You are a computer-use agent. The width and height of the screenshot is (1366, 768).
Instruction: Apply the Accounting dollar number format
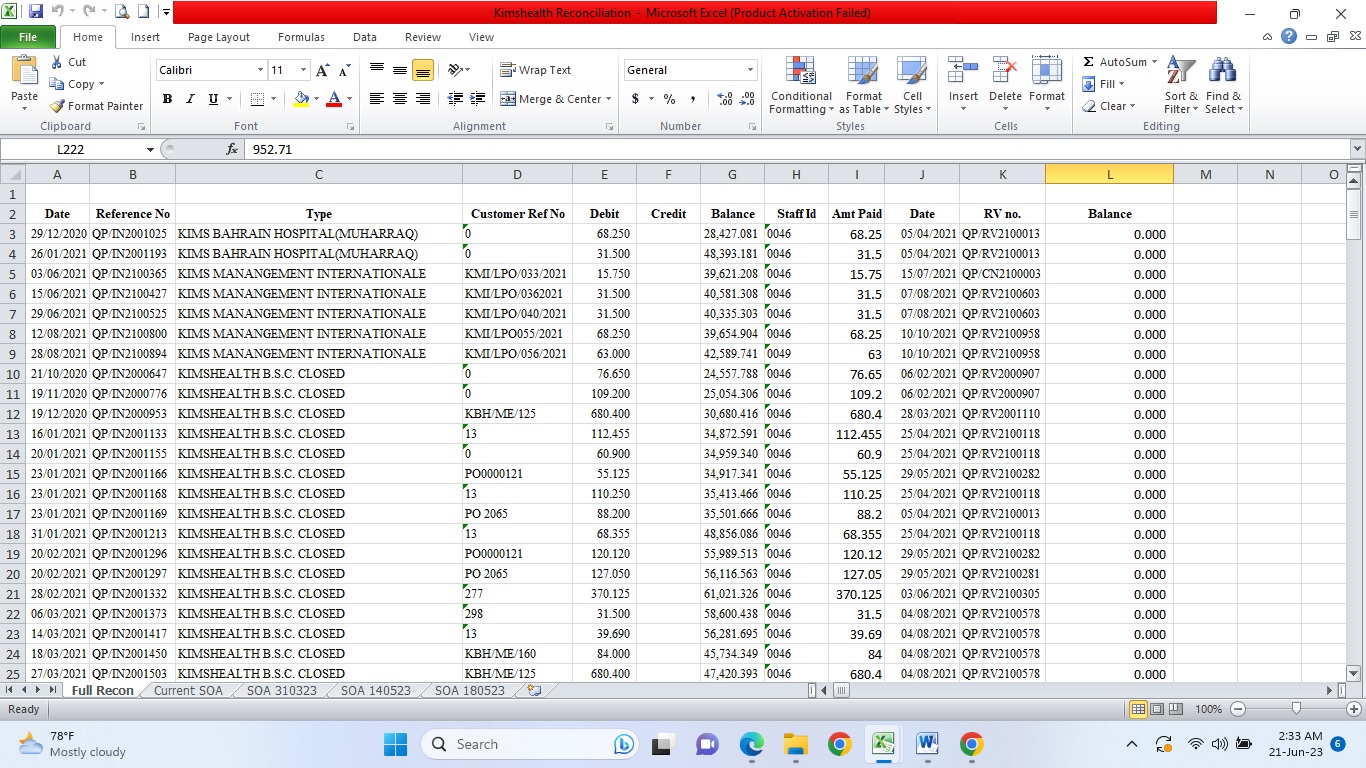click(635, 99)
